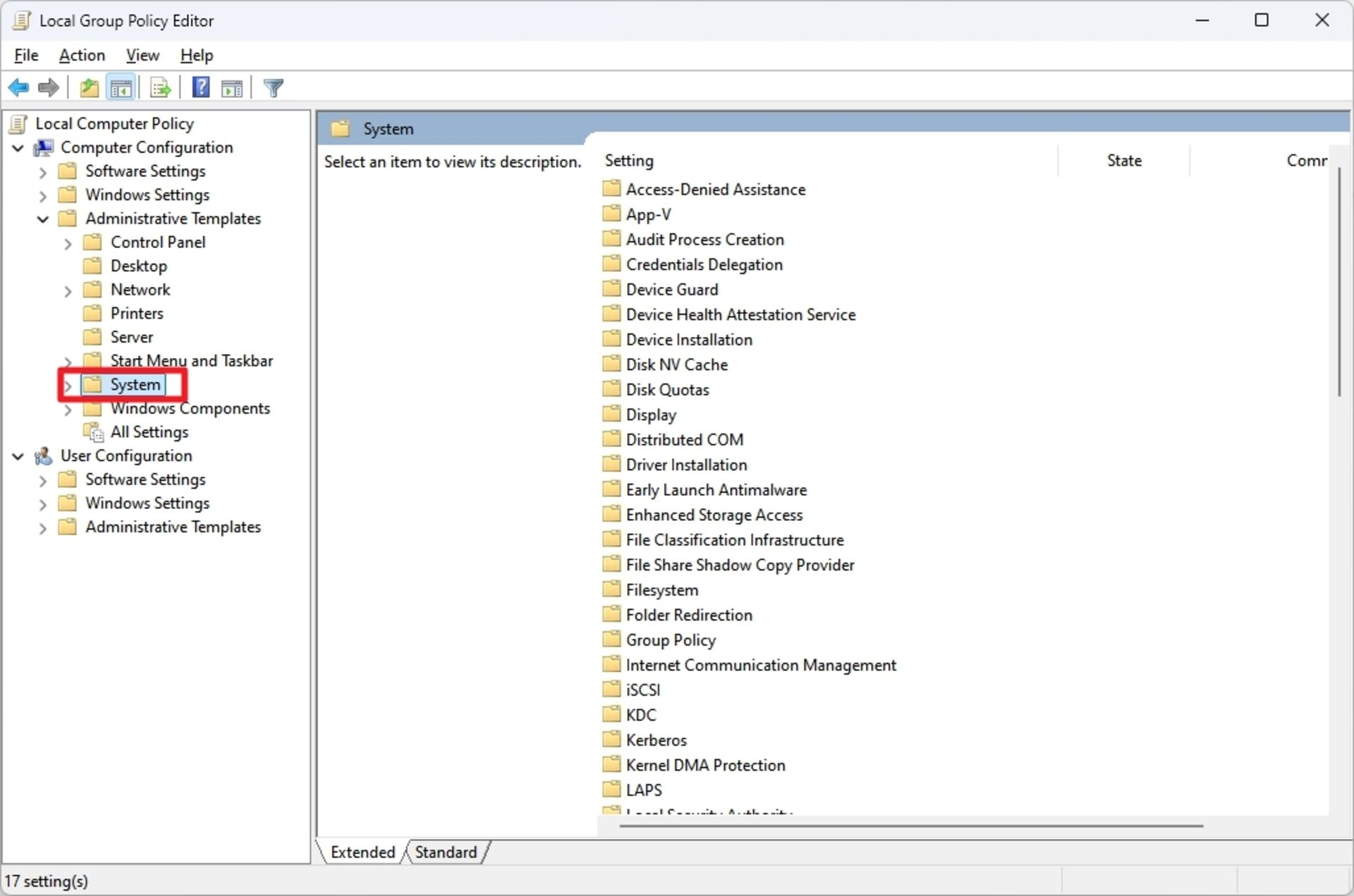Click the Back navigation arrow
The width and height of the screenshot is (1354, 896).
click(x=18, y=87)
